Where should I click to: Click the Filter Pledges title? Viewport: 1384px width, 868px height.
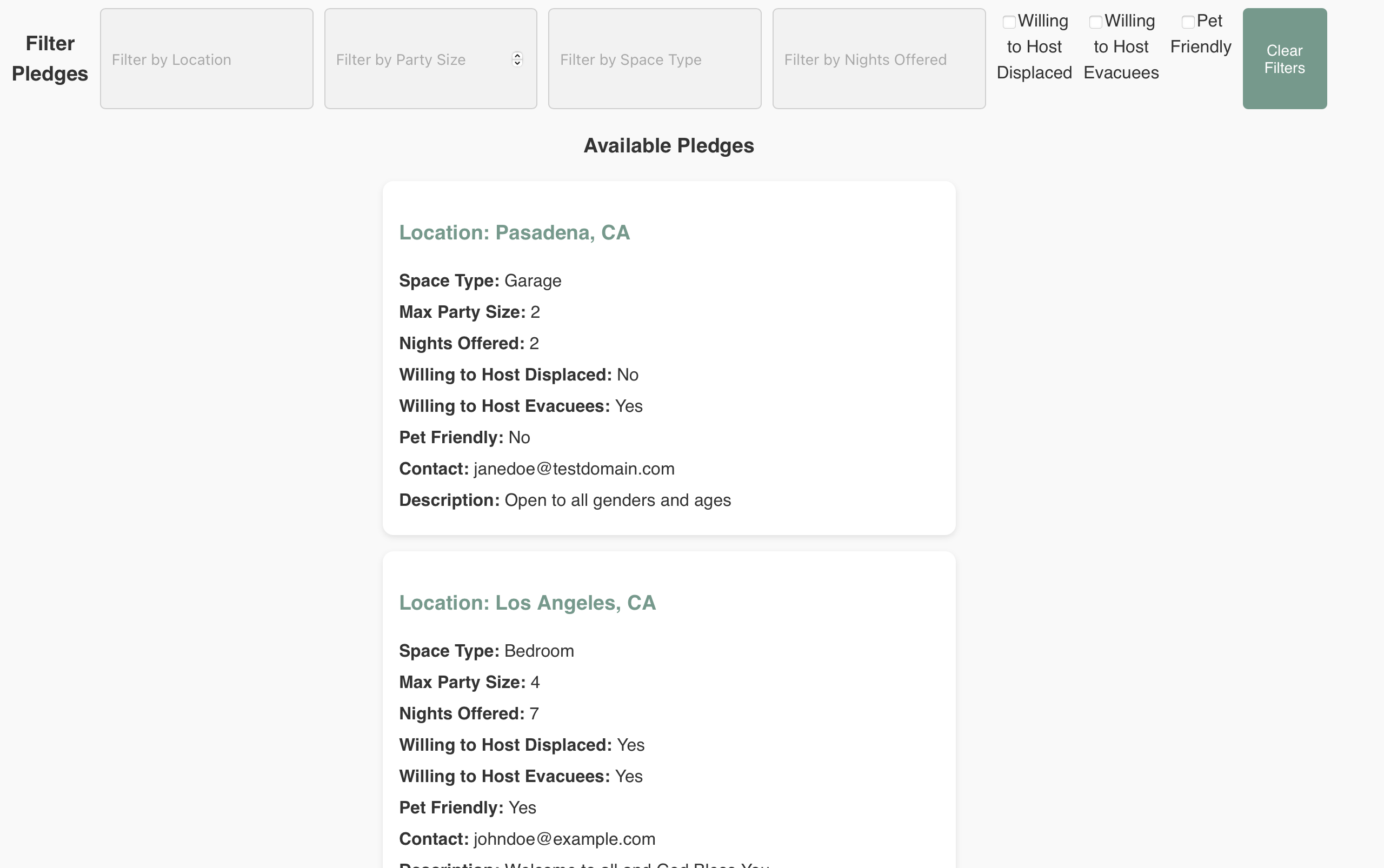50,58
